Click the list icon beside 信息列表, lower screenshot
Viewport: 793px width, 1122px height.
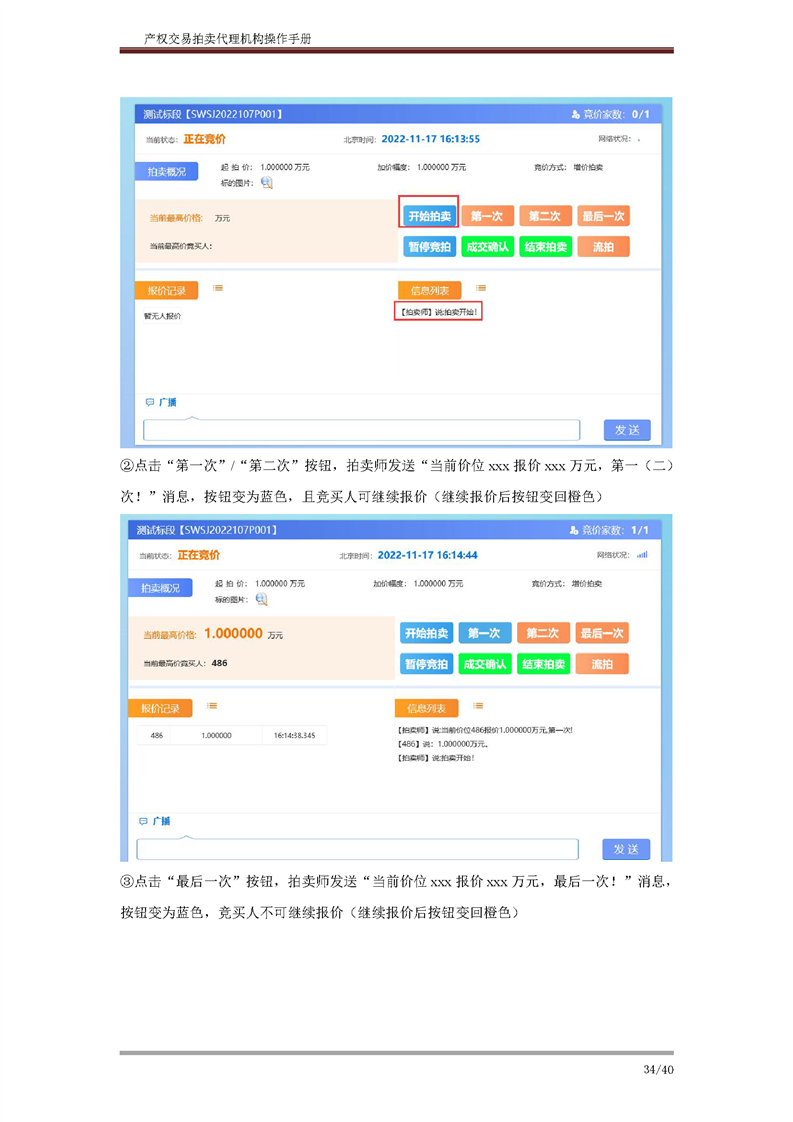(x=476, y=706)
